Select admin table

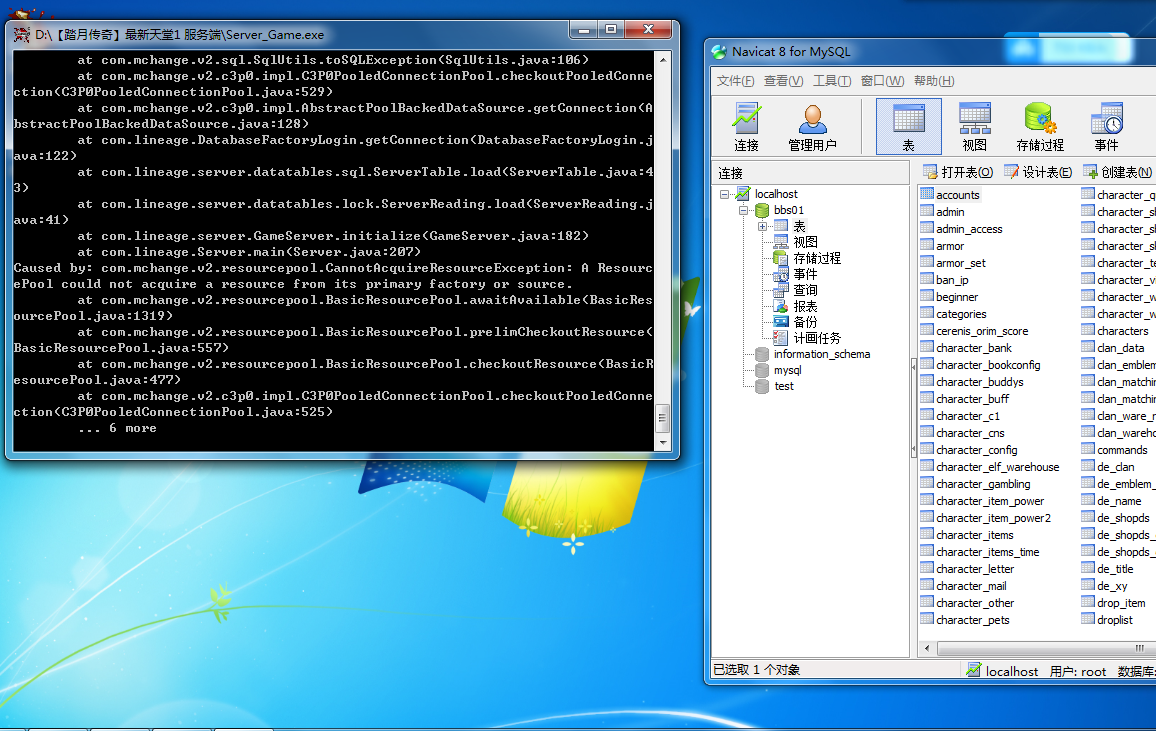pyautogui.click(x=950, y=211)
